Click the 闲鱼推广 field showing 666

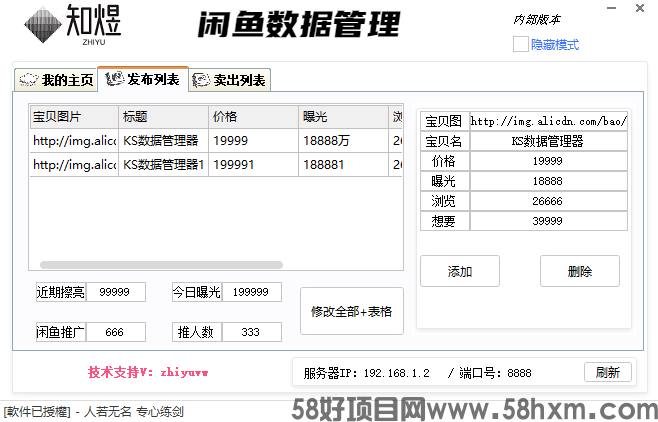pos(115,332)
